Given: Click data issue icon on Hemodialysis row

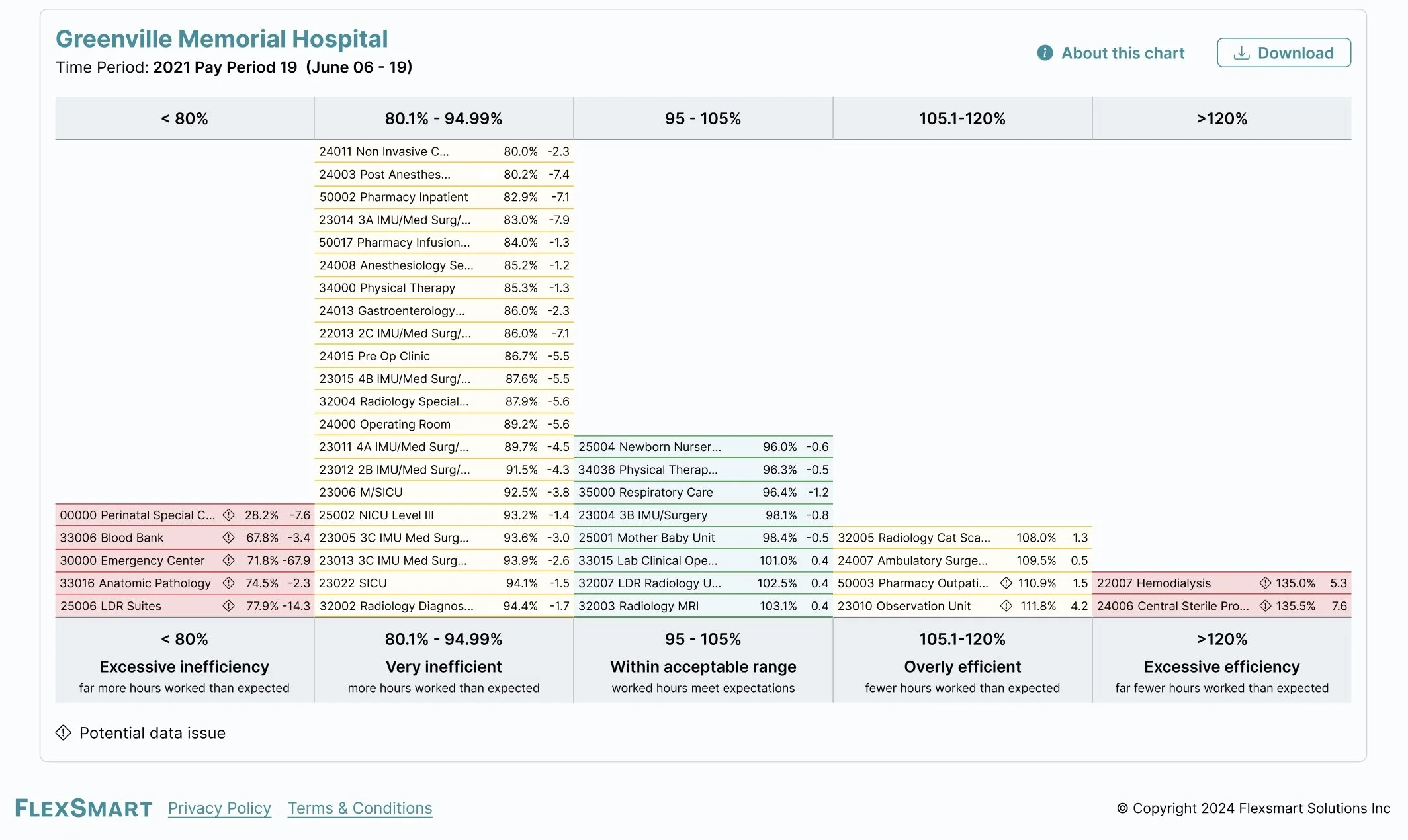Looking at the screenshot, I should coord(1265,583).
